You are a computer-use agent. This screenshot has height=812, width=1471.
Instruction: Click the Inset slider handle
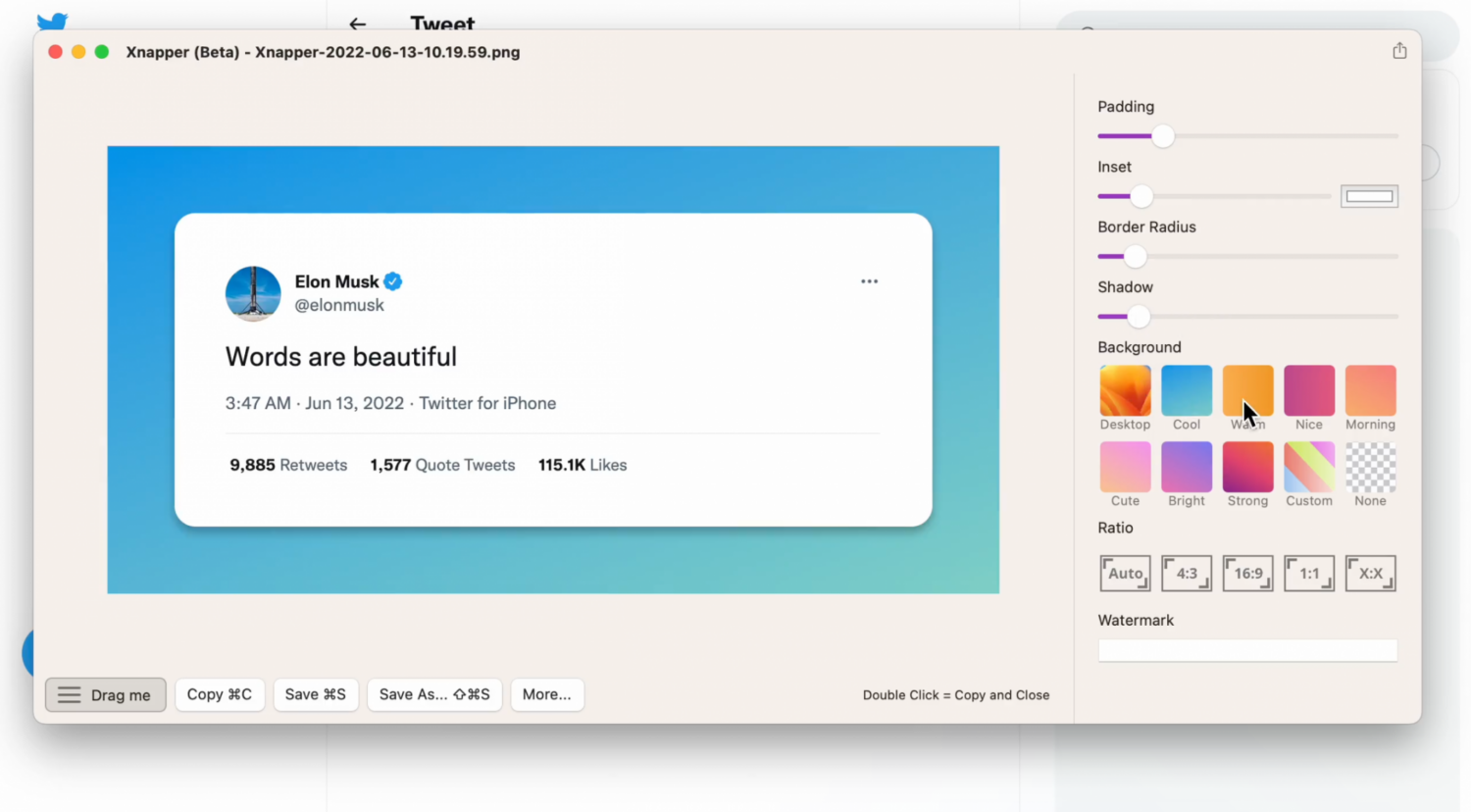1141,196
